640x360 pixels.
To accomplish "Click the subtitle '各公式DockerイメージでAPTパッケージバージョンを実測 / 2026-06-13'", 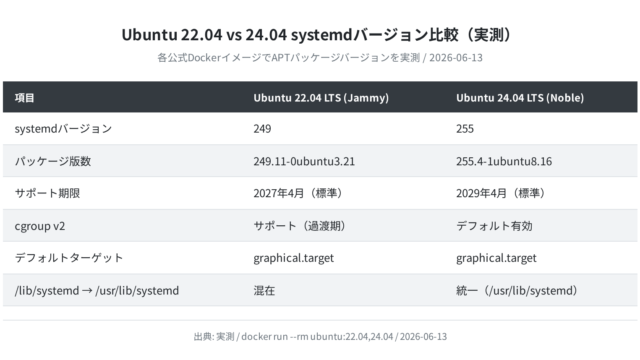I will (320, 58).
